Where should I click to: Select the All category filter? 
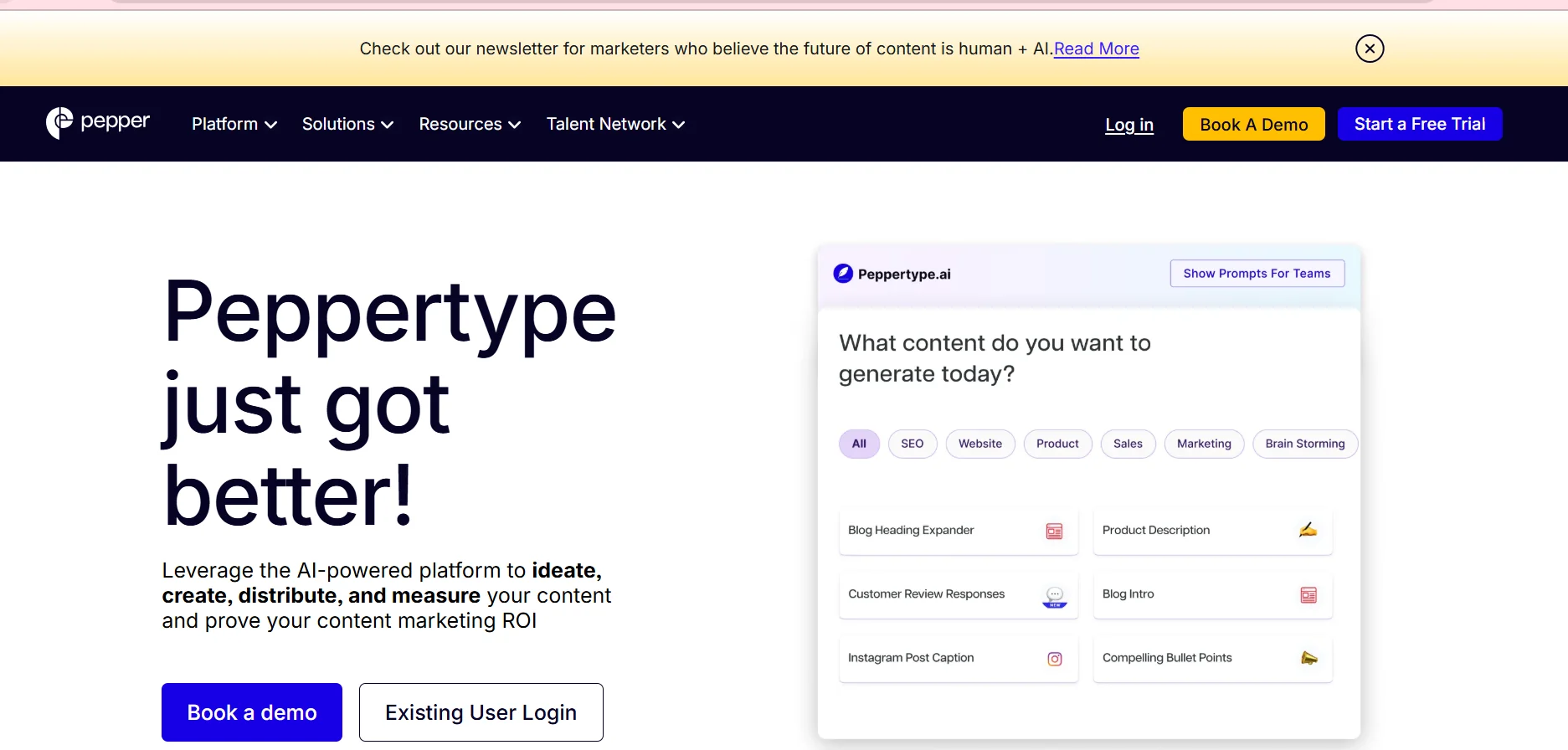tap(859, 444)
